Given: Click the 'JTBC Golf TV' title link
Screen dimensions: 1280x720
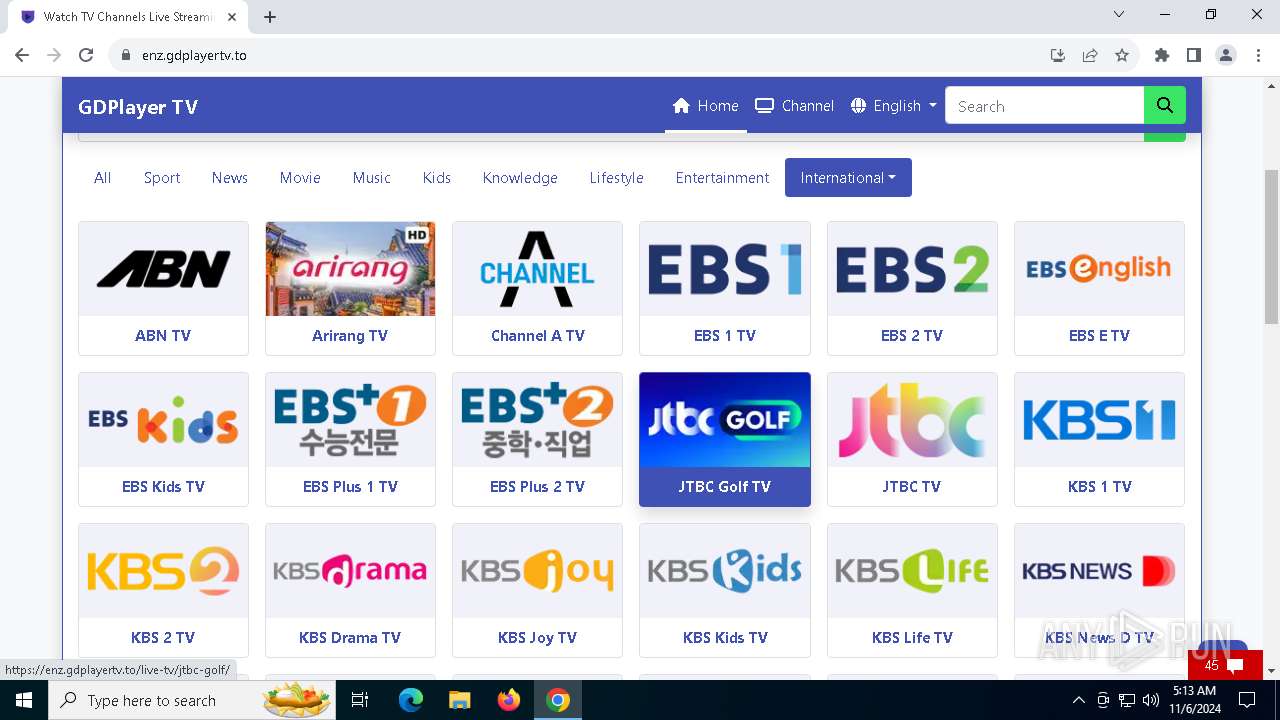Looking at the screenshot, I should 725,487.
